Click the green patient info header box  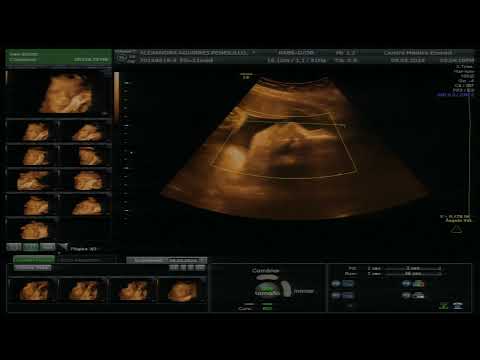click(59, 57)
